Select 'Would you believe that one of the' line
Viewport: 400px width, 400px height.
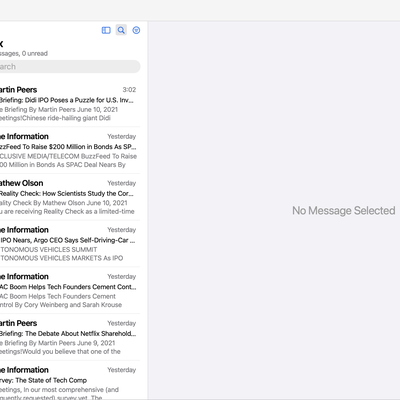point(71,351)
